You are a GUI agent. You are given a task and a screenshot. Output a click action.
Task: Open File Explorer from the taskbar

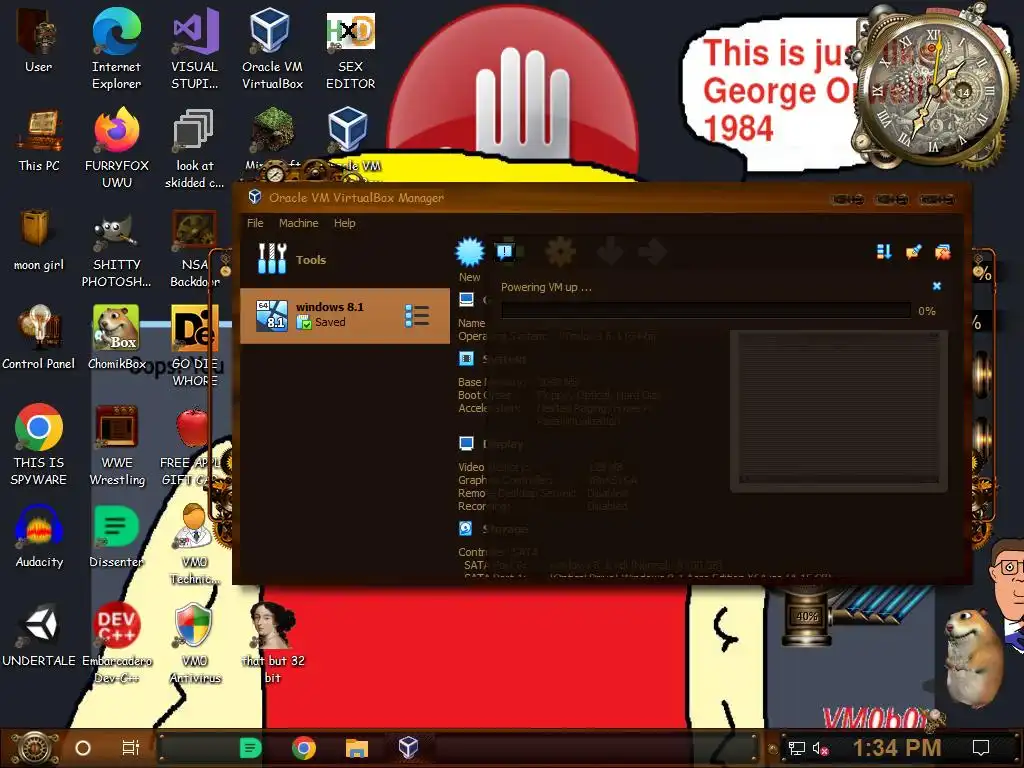[357, 748]
